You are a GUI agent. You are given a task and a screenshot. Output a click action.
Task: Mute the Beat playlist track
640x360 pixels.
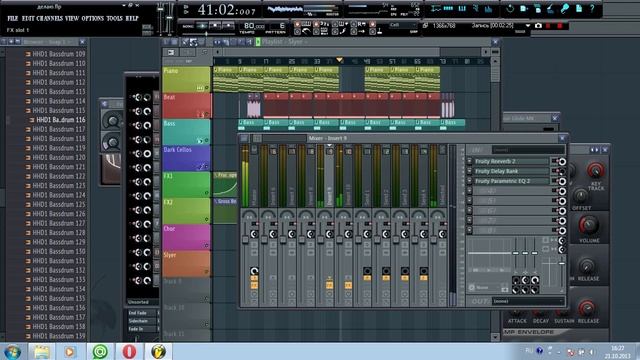[207, 114]
